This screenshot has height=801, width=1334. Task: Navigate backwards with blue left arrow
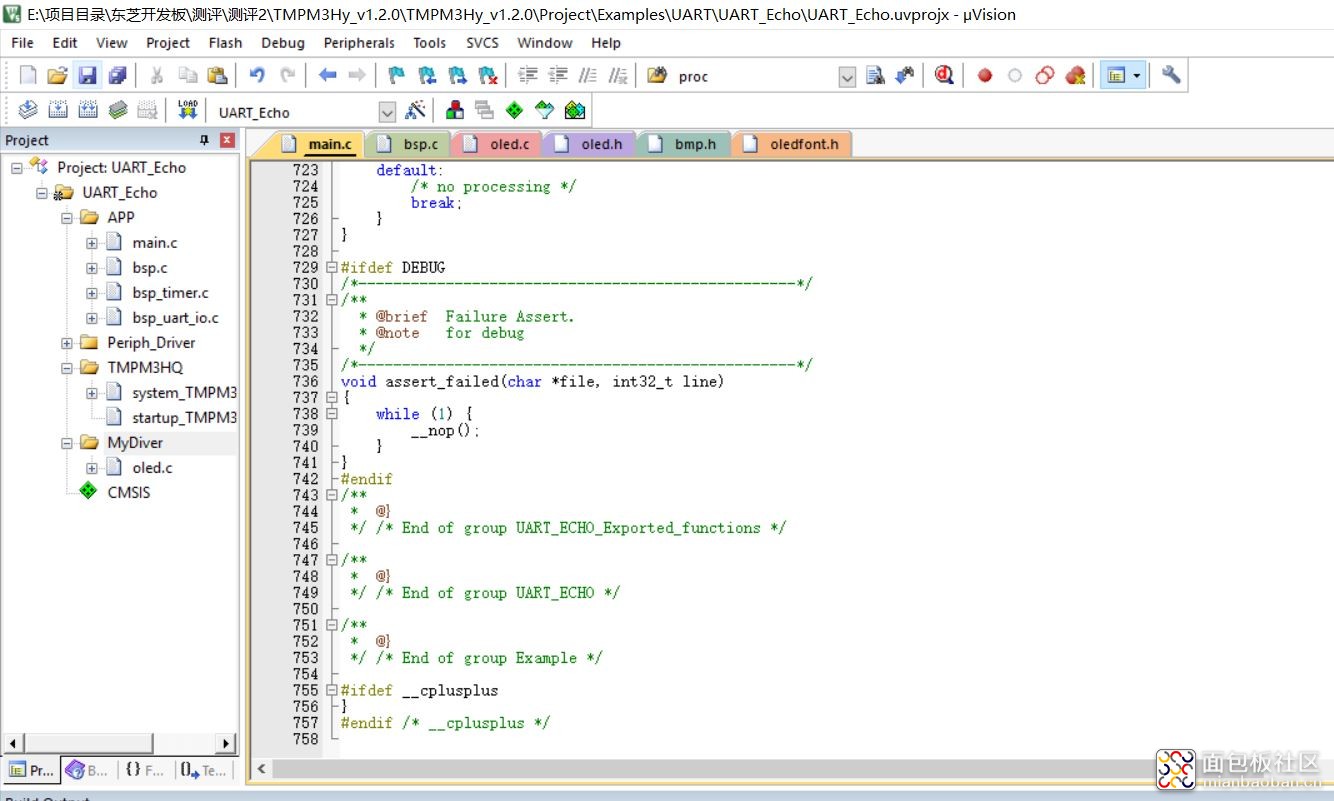point(327,76)
